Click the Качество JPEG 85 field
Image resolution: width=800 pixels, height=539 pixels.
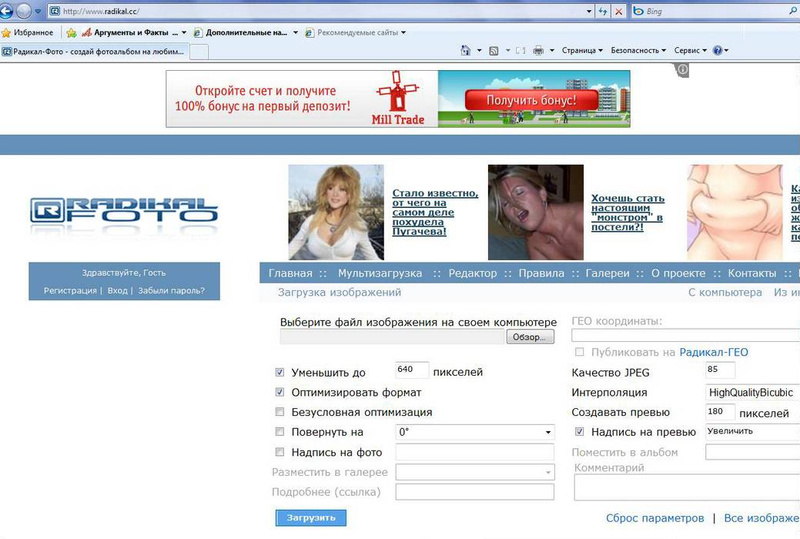[x=720, y=370]
